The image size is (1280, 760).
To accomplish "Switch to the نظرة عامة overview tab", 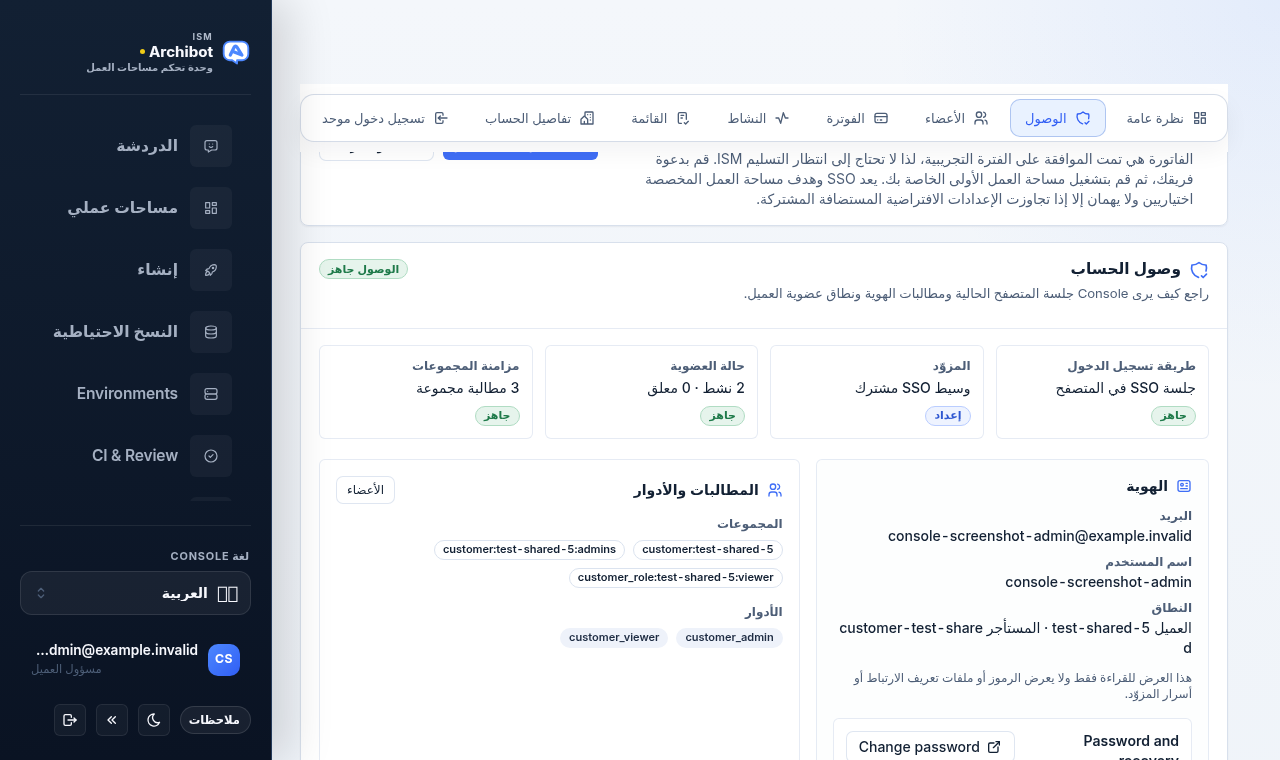I will [1166, 118].
